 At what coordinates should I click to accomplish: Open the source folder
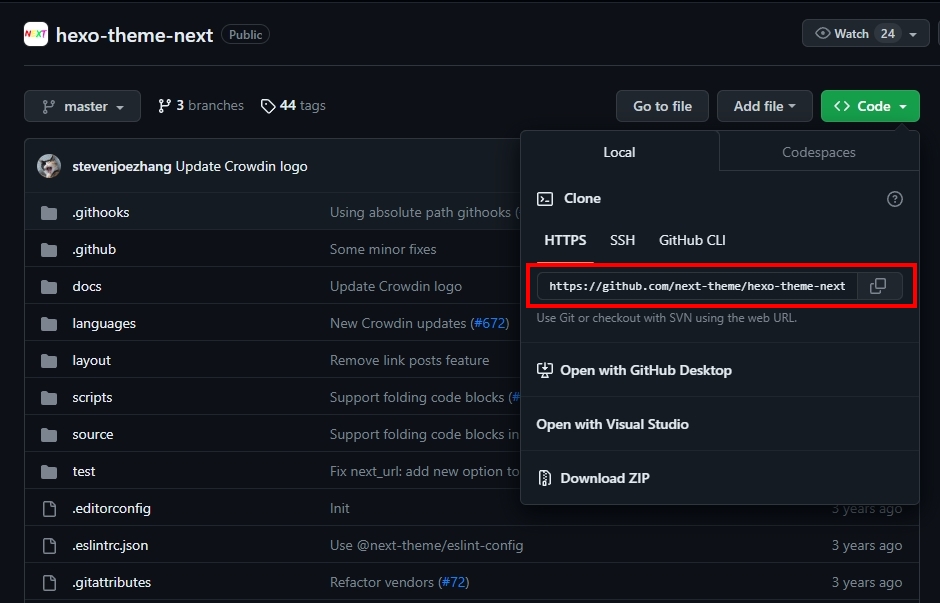(93, 435)
